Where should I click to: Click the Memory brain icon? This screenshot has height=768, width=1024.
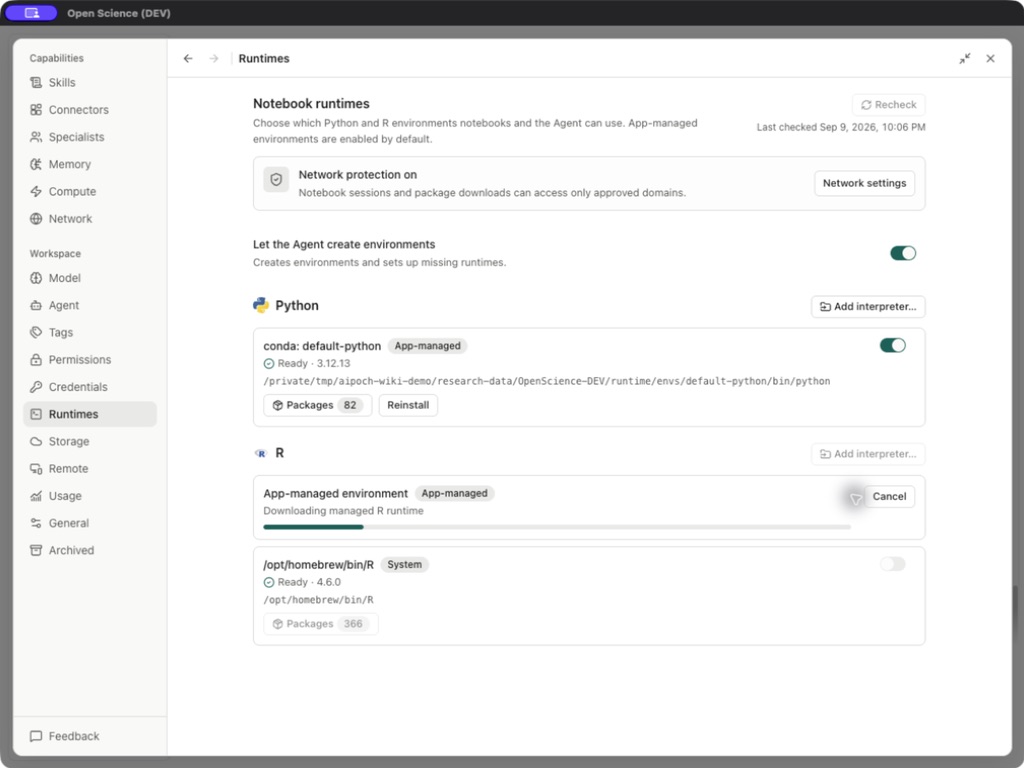pyautogui.click(x=36, y=164)
